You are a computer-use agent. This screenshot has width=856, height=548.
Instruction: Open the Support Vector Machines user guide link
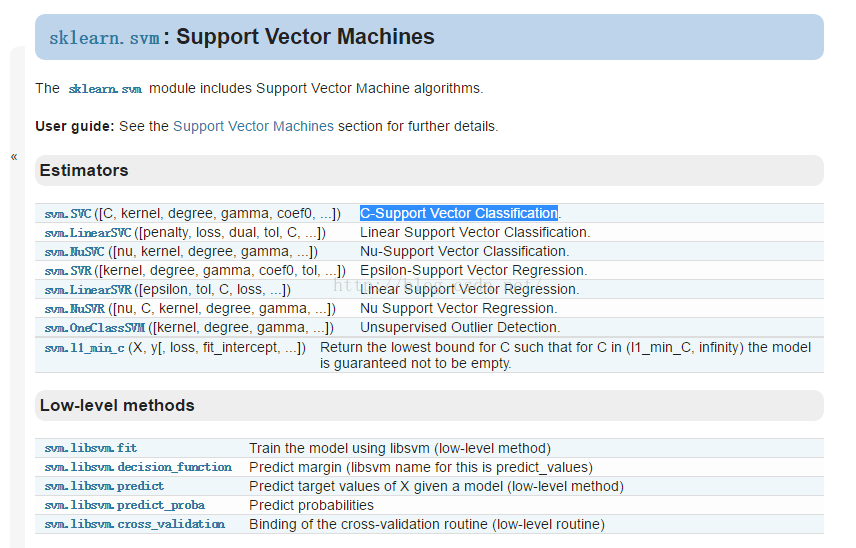point(253,126)
